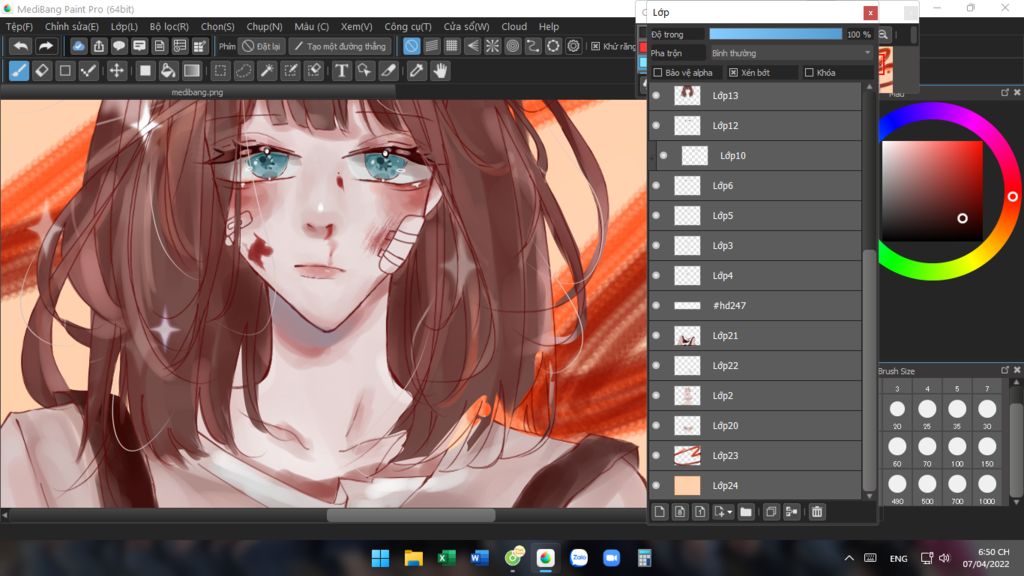Open Zoom from the taskbar
Image resolution: width=1024 pixels, height=576 pixels.
coord(611,558)
